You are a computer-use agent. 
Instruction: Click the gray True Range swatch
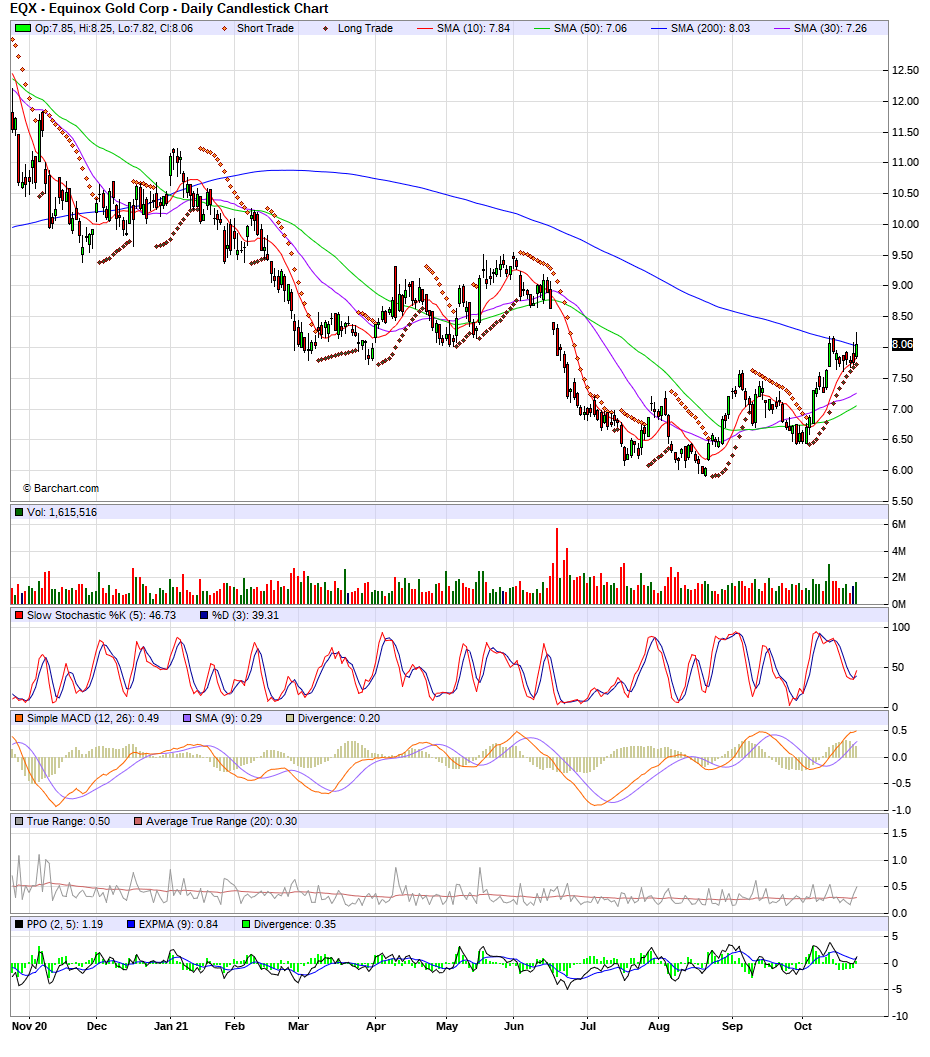point(19,821)
